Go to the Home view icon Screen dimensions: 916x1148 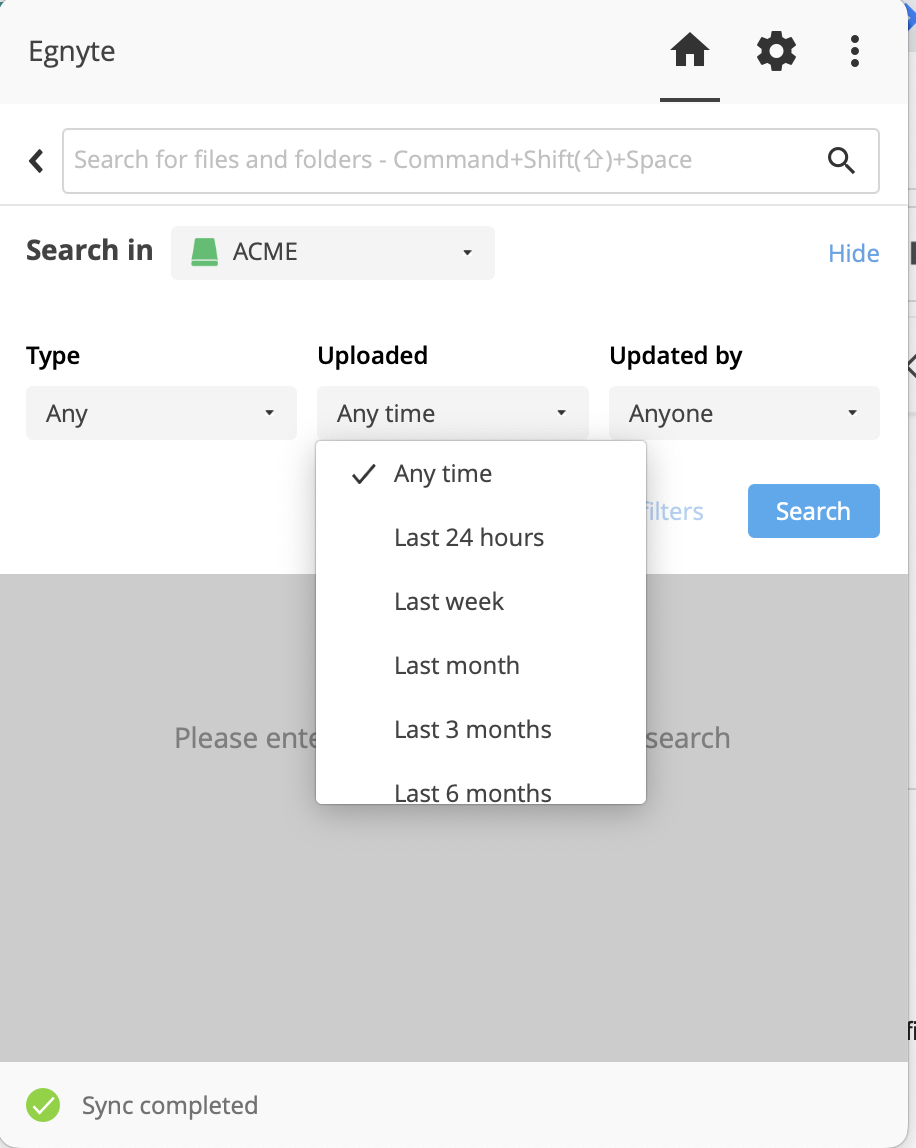click(x=690, y=51)
